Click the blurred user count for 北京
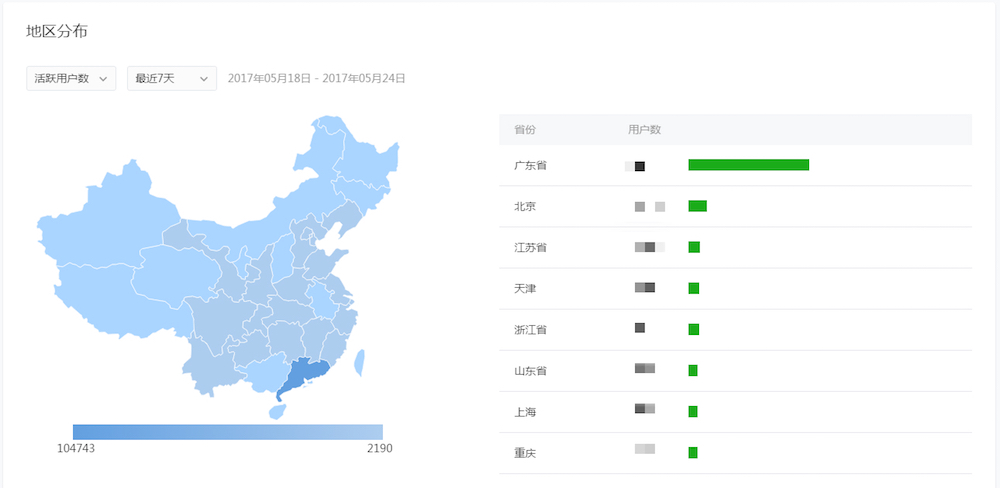 tap(650, 207)
